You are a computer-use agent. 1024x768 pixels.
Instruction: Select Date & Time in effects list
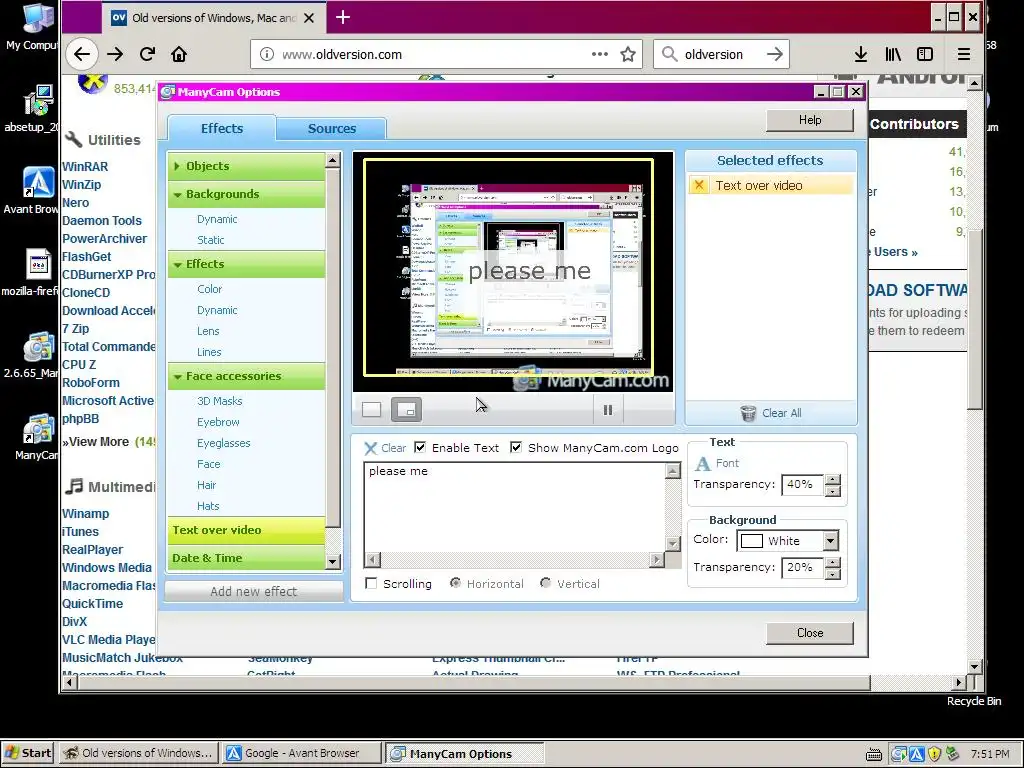246,558
